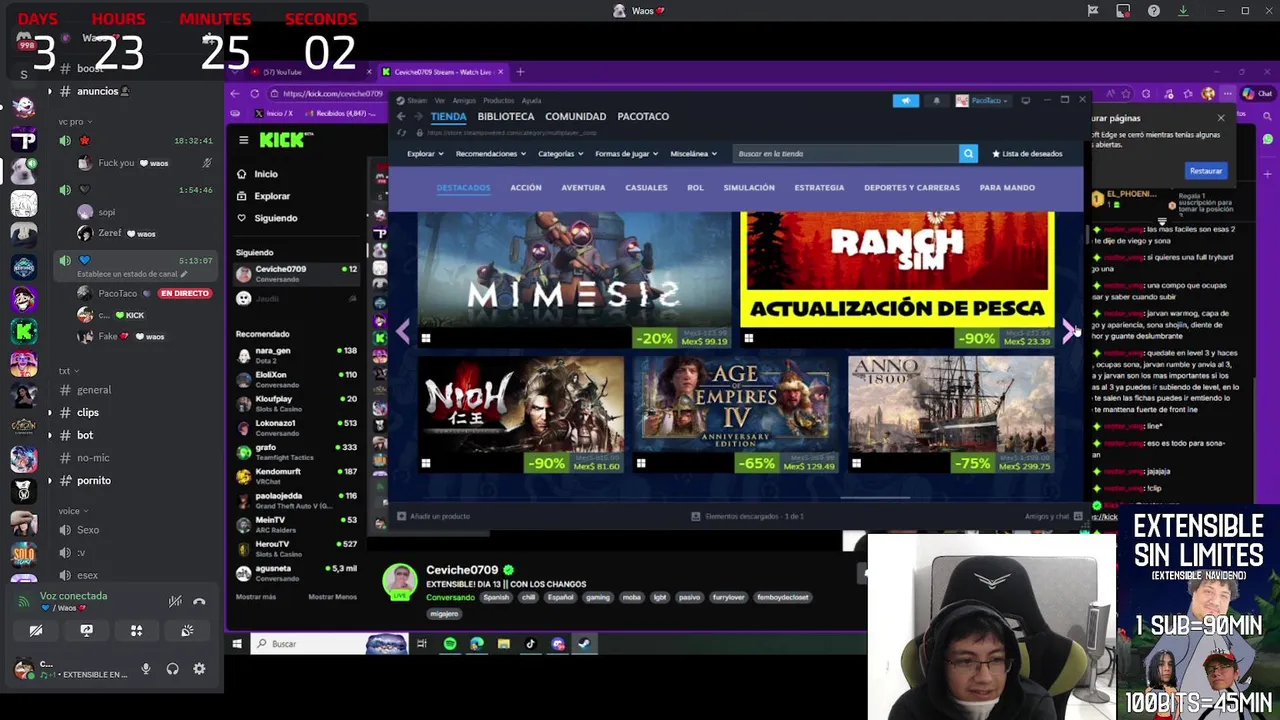Viewport: 1280px width, 720px height.
Task: Select the green K server icon in Discord
Action: point(24,331)
